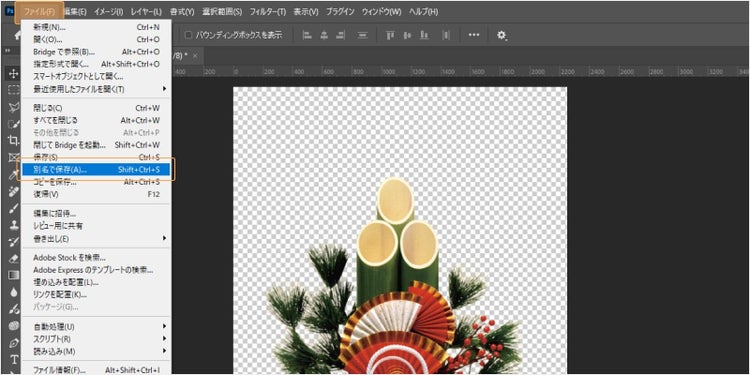Collapse the tools panel double-arrow
Viewport: 750px width, 375px height.
click(7, 50)
